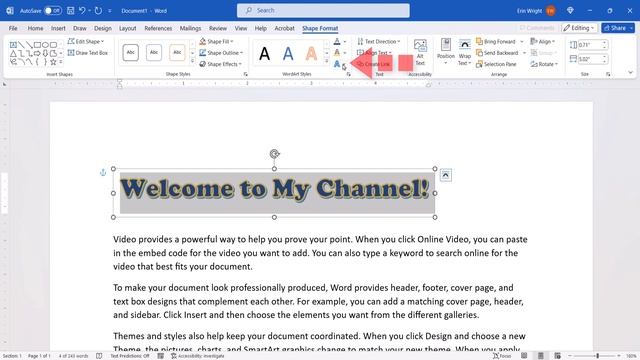Open the Shape Fill dropdown
The width and height of the screenshot is (640, 360).
tap(216, 41)
